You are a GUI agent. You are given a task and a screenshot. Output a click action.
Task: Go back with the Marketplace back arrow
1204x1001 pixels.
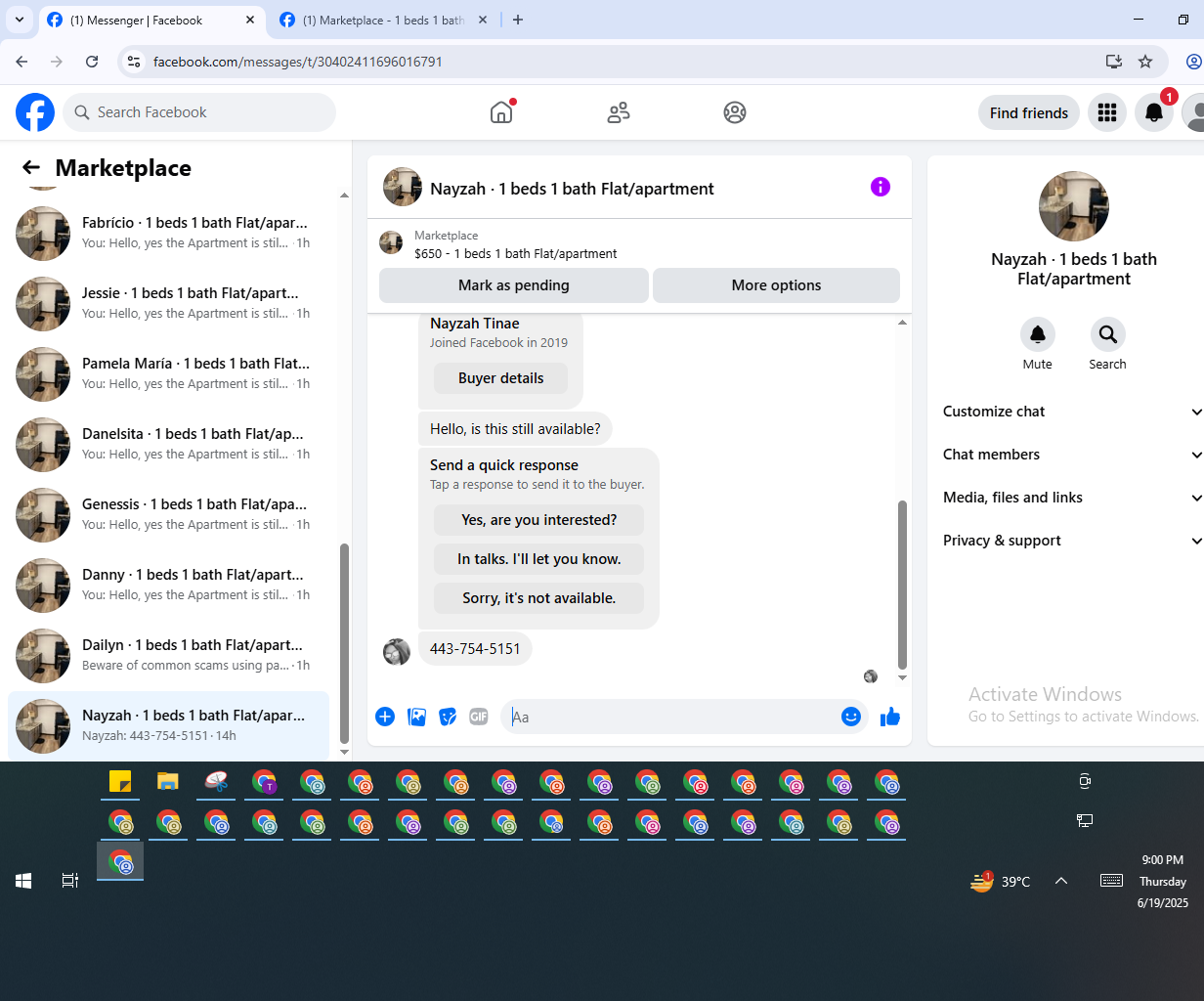(x=31, y=168)
